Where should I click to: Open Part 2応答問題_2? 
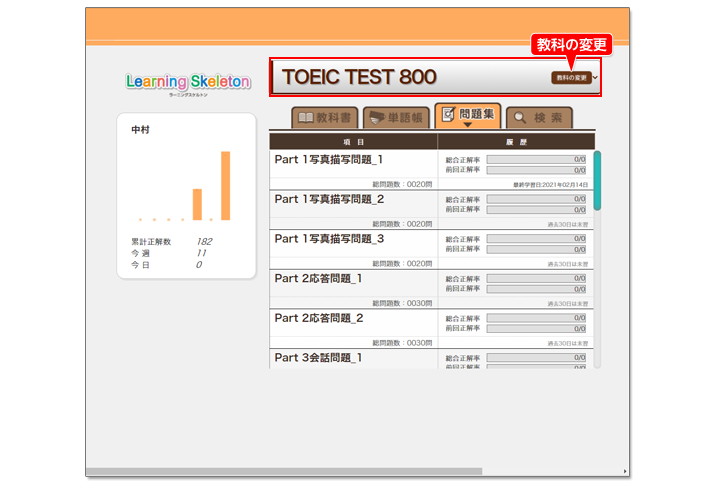click(319, 318)
